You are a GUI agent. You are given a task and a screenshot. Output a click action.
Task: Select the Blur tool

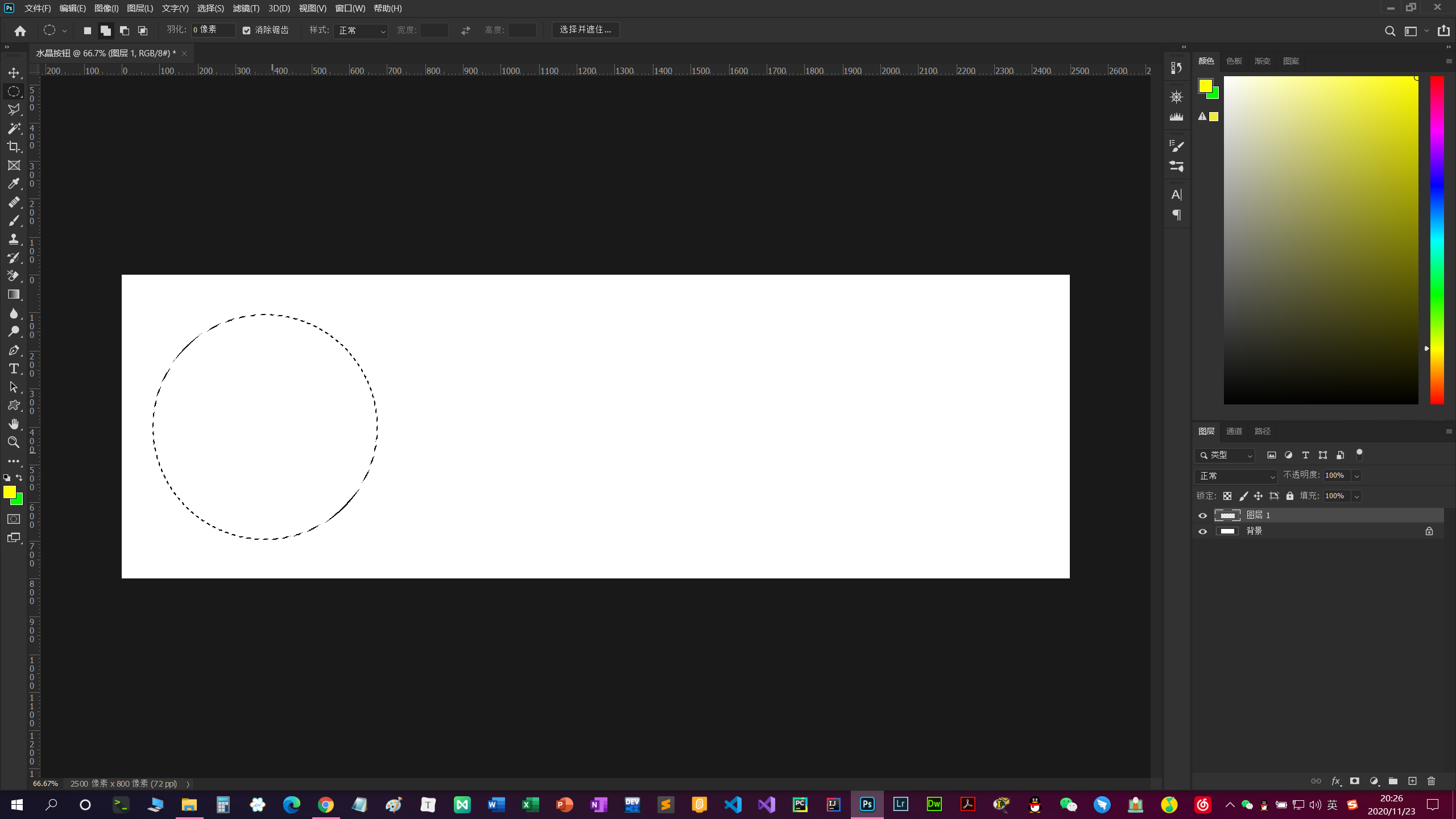pyautogui.click(x=14, y=313)
